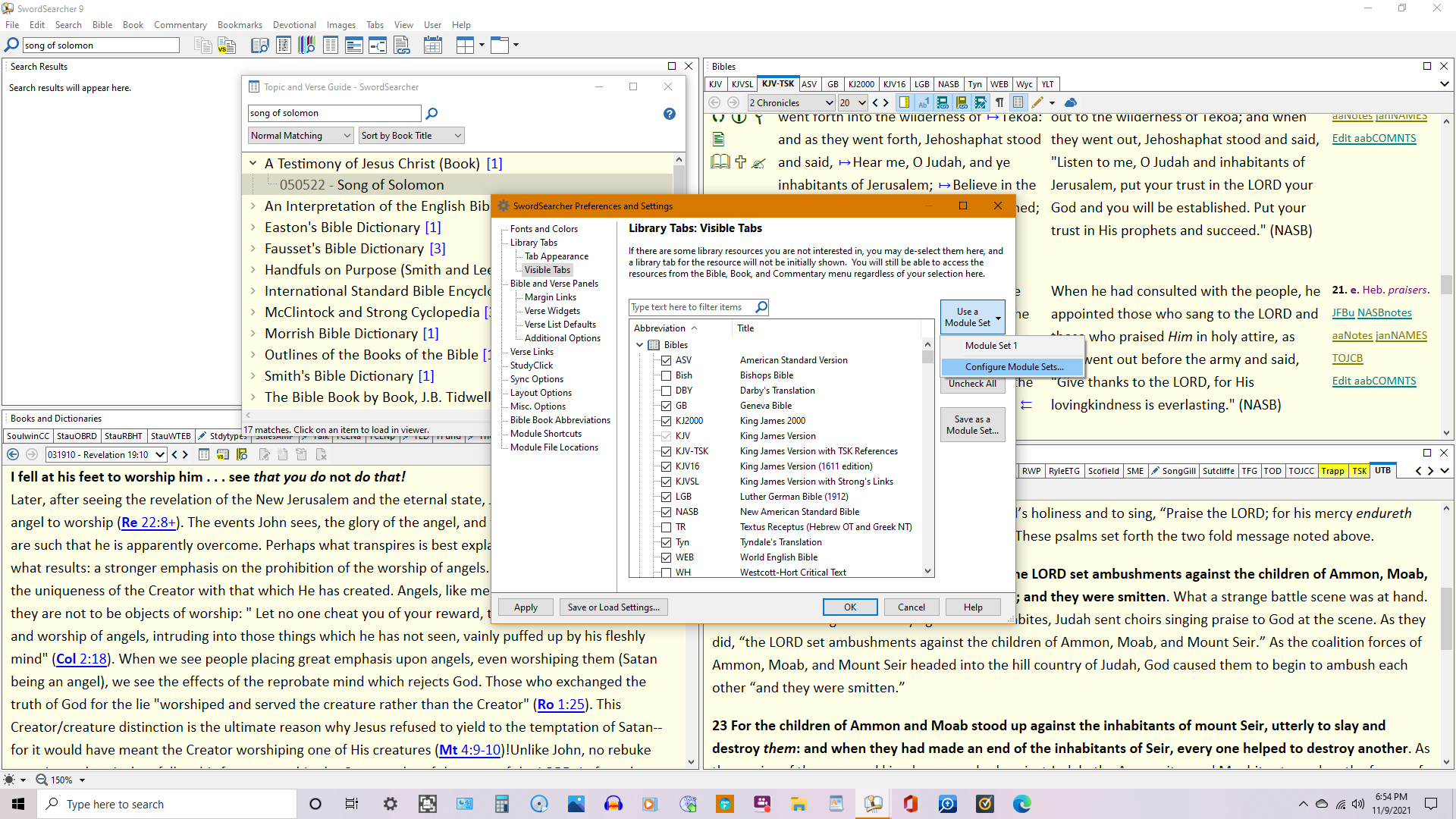Switch to the Scofield commentary tab
Viewport: 1456px width, 819px height.
pyautogui.click(x=1103, y=471)
